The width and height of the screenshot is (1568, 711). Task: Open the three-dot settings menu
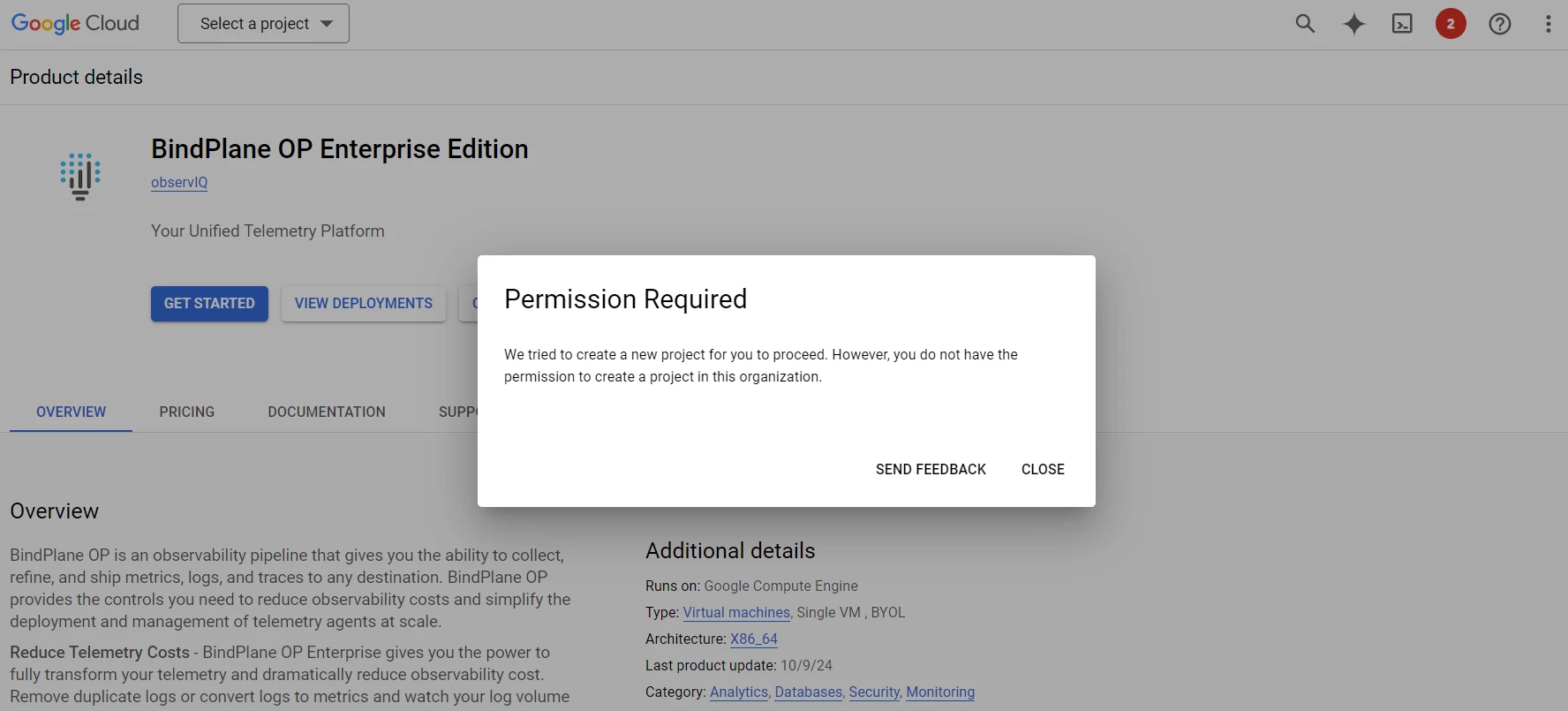(1548, 24)
